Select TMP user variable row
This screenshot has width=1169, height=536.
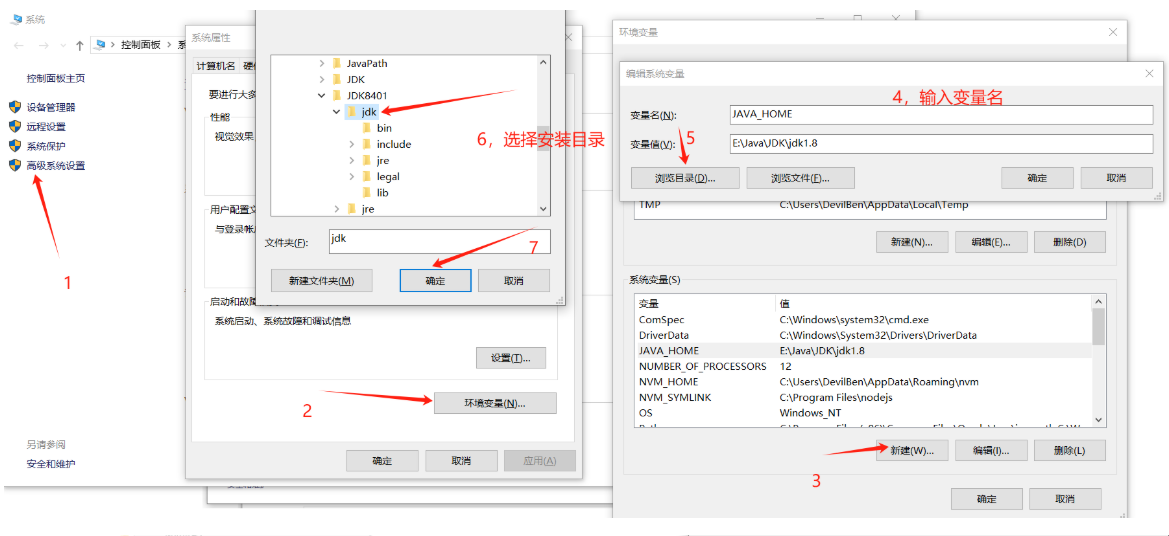pyautogui.click(x=869, y=204)
